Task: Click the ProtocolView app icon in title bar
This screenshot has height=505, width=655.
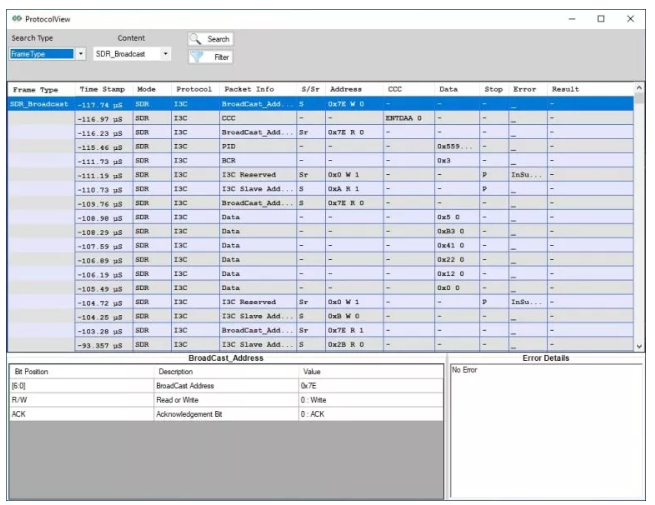Action: pyautogui.click(x=17, y=19)
